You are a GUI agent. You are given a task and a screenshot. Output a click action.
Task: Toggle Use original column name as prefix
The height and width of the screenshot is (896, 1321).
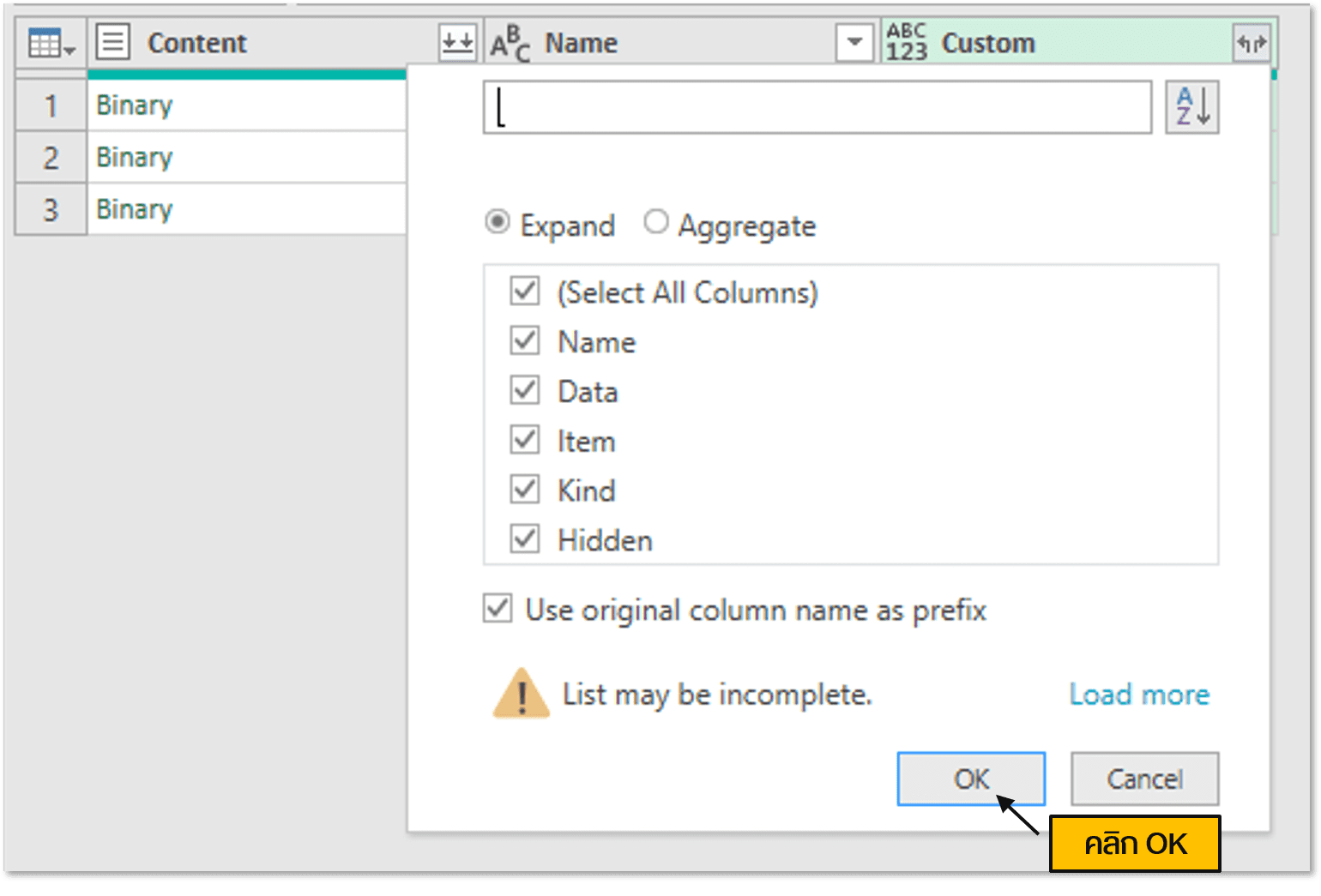coord(498,609)
